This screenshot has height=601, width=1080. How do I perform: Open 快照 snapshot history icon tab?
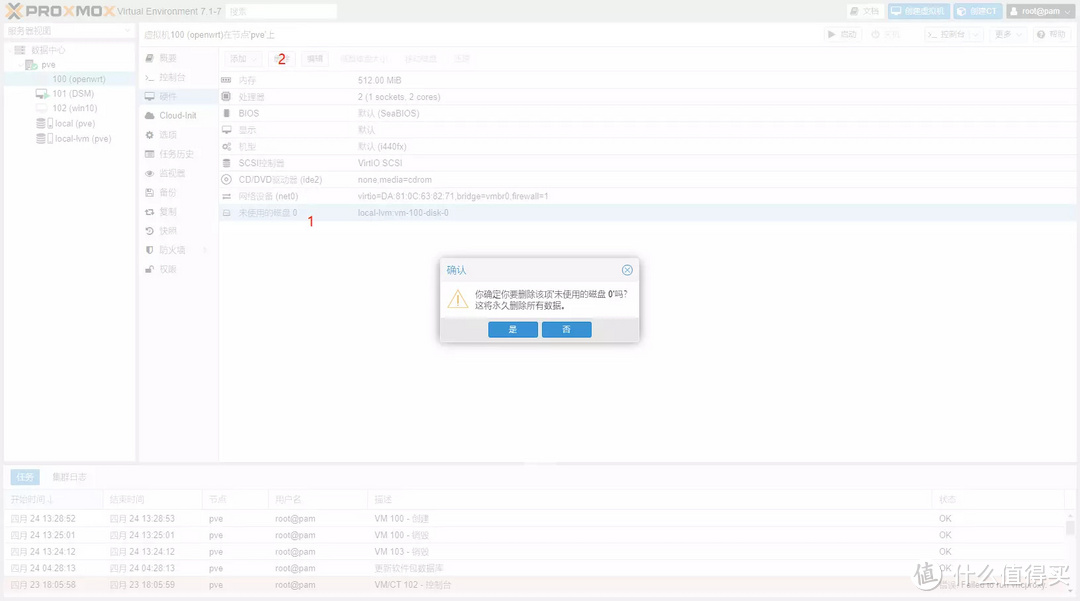tap(149, 231)
